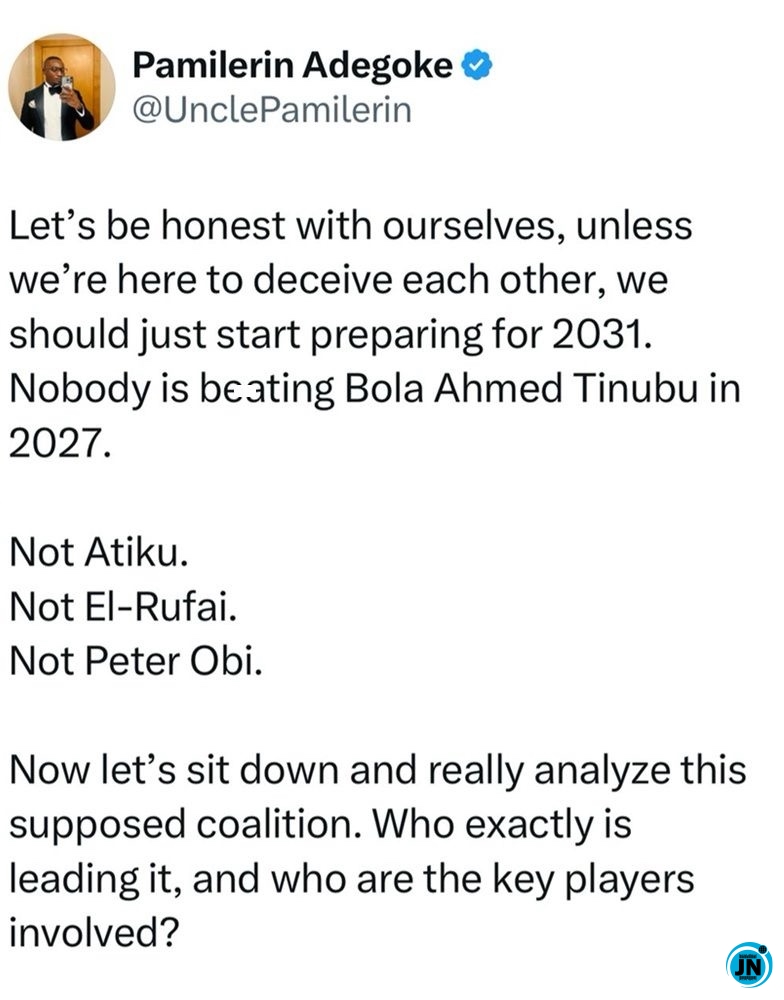The width and height of the screenshot is (784, 1000).
Task: Open Pamilerin Adegoke's profile picture
Action: 62,86
